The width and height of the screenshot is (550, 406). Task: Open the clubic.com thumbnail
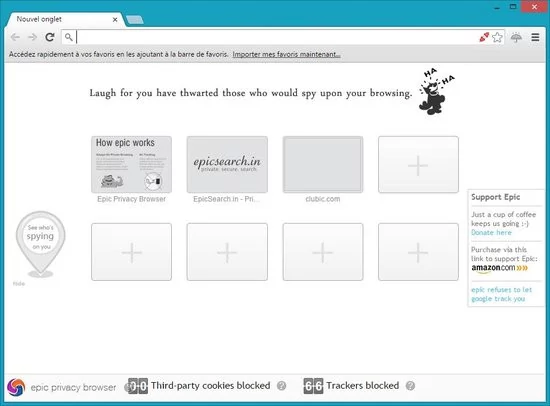(323, 164)
